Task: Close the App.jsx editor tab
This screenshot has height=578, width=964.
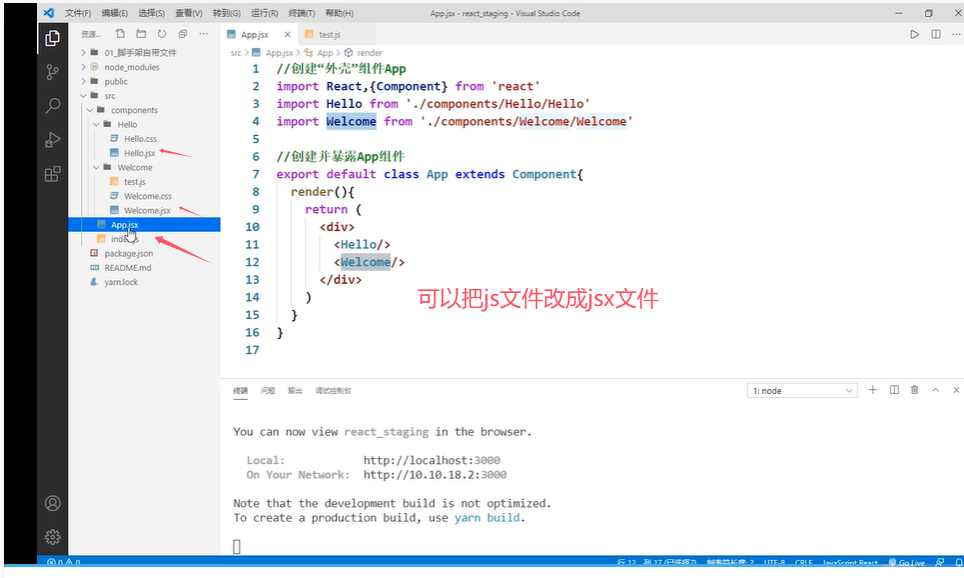Action: pos(287,34)
